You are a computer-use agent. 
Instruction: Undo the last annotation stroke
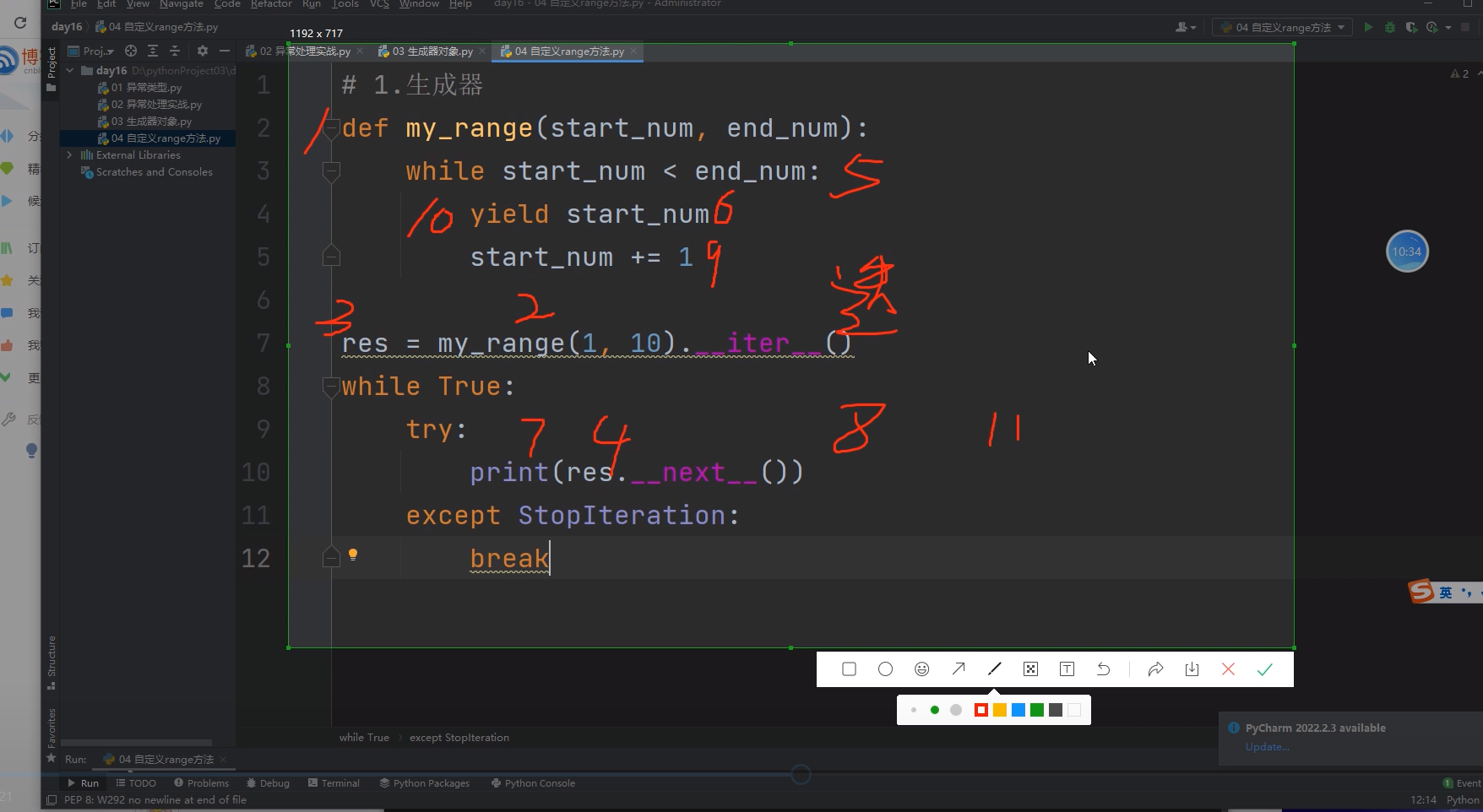point(1104,669)
